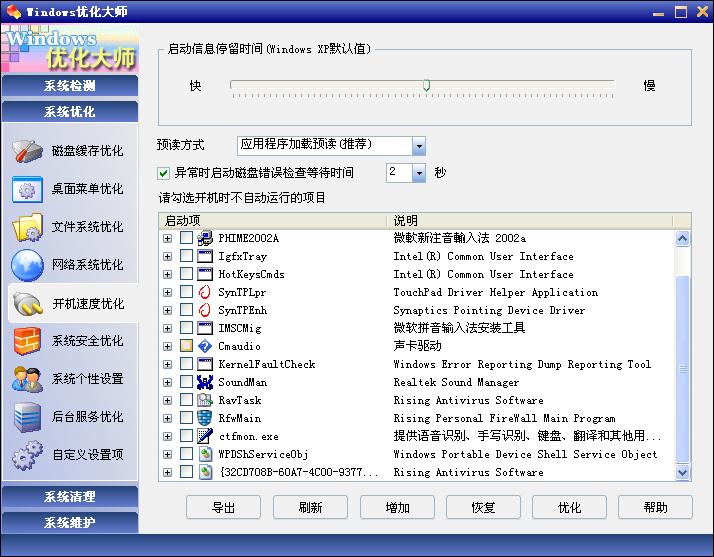Toggle the Cmaudio checkbox
The width and height of the screenshot is (714, 557).
pyautogui.click(x=186, y=346)
